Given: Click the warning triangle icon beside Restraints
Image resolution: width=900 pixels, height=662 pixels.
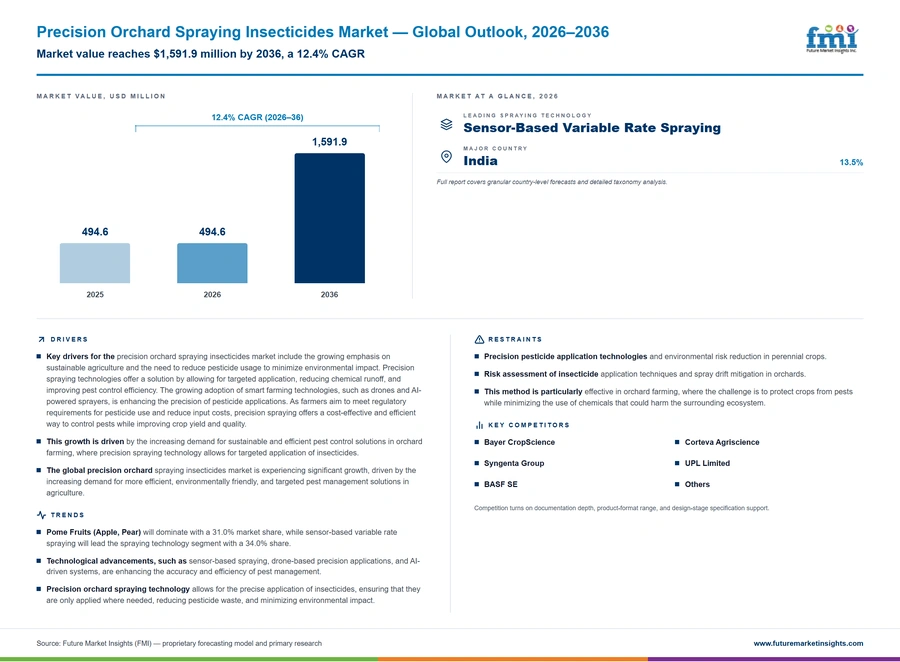Looking at the screenshot, I should pos(479,339).
